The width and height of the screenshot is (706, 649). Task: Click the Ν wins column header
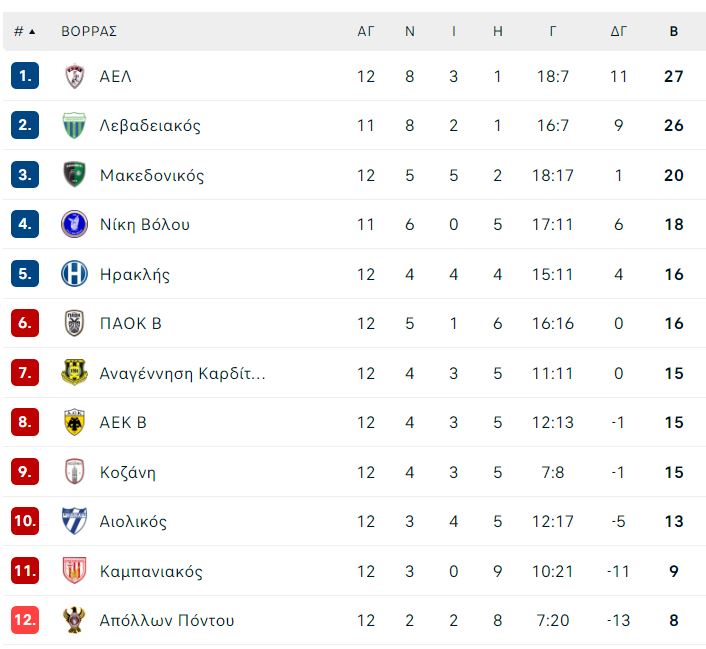click(x=409, y=32)
